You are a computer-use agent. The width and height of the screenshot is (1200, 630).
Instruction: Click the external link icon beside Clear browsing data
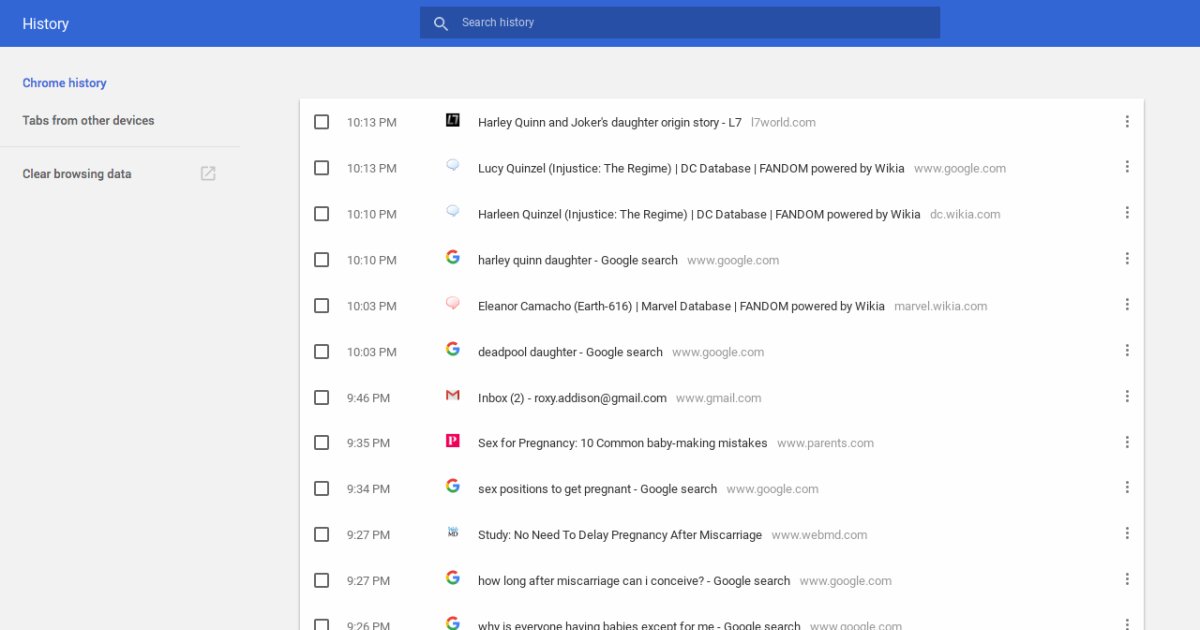click(x=208, y=174)
